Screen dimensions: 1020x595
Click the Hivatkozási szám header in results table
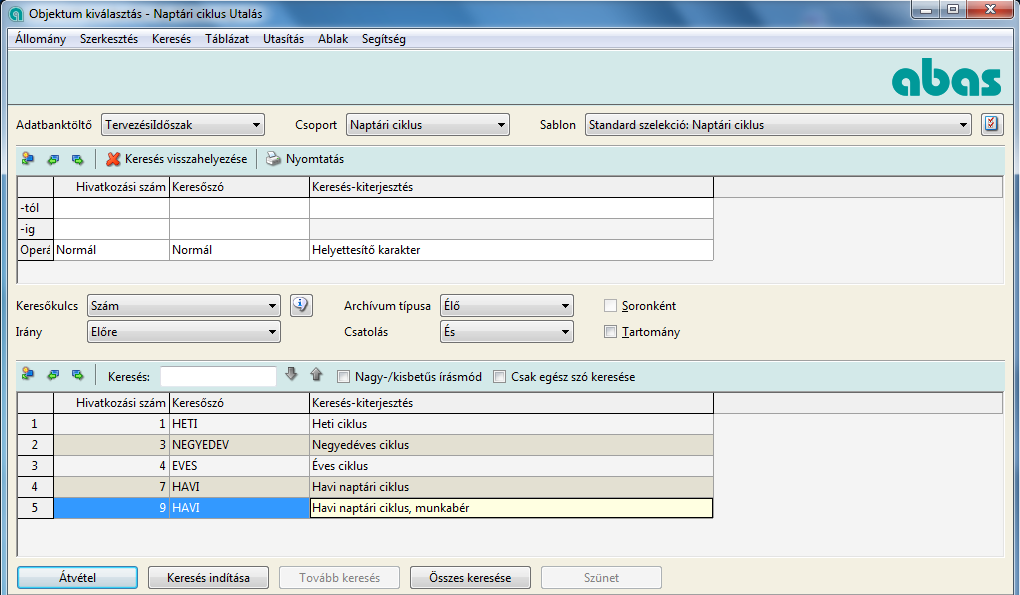coord(111,403)
